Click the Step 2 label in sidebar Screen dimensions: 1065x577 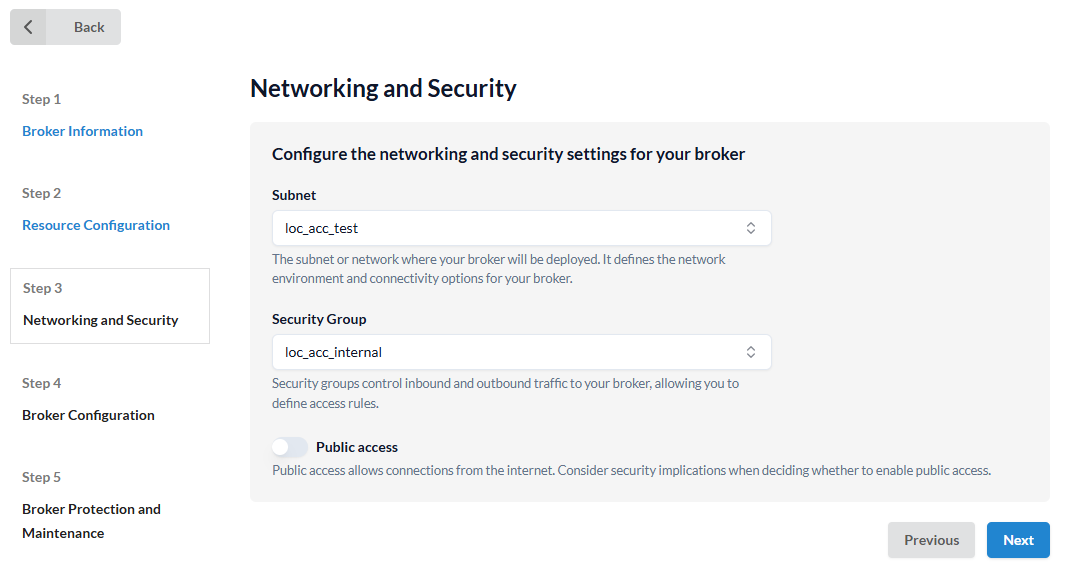tap(41, 193)
